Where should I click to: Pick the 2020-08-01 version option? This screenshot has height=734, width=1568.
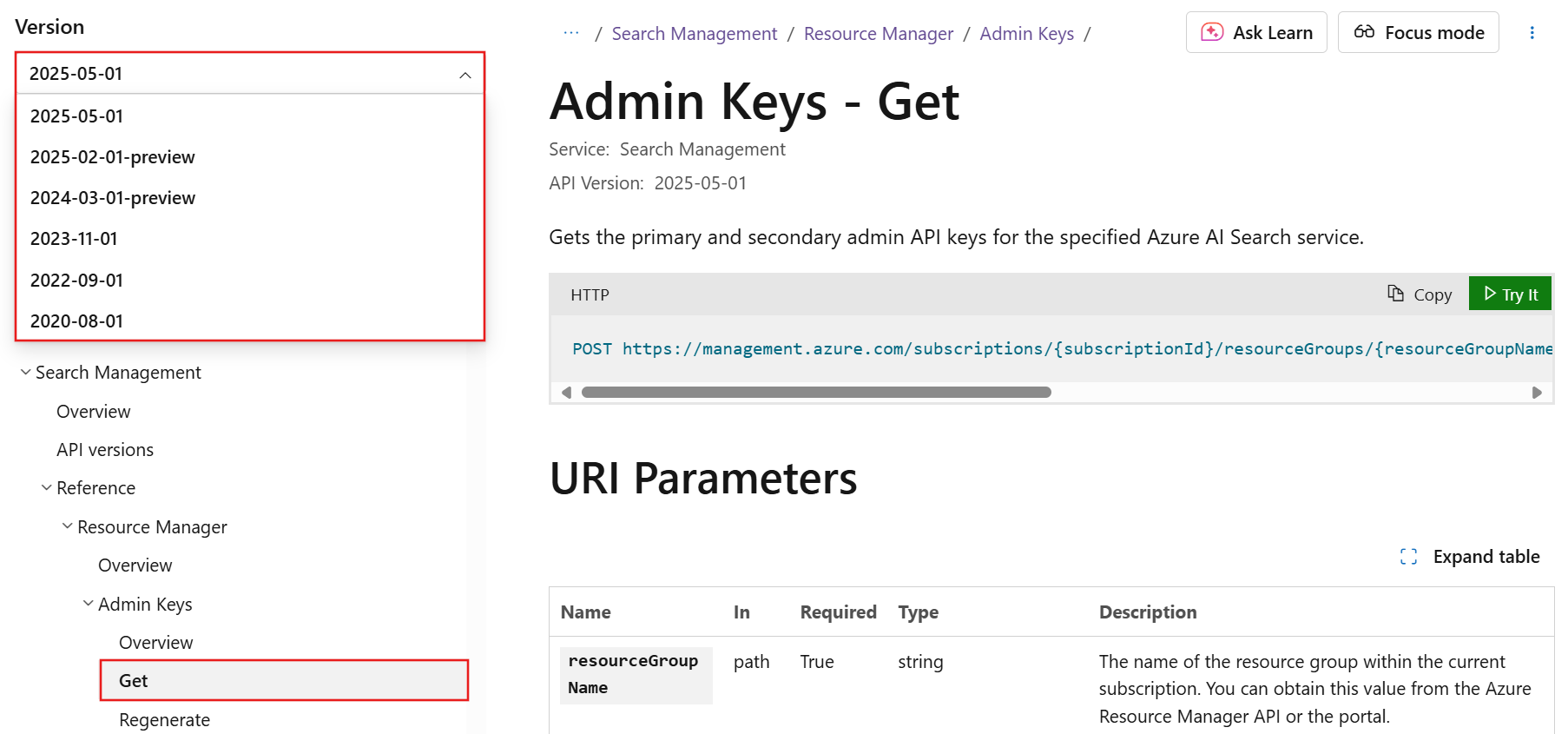76,321
